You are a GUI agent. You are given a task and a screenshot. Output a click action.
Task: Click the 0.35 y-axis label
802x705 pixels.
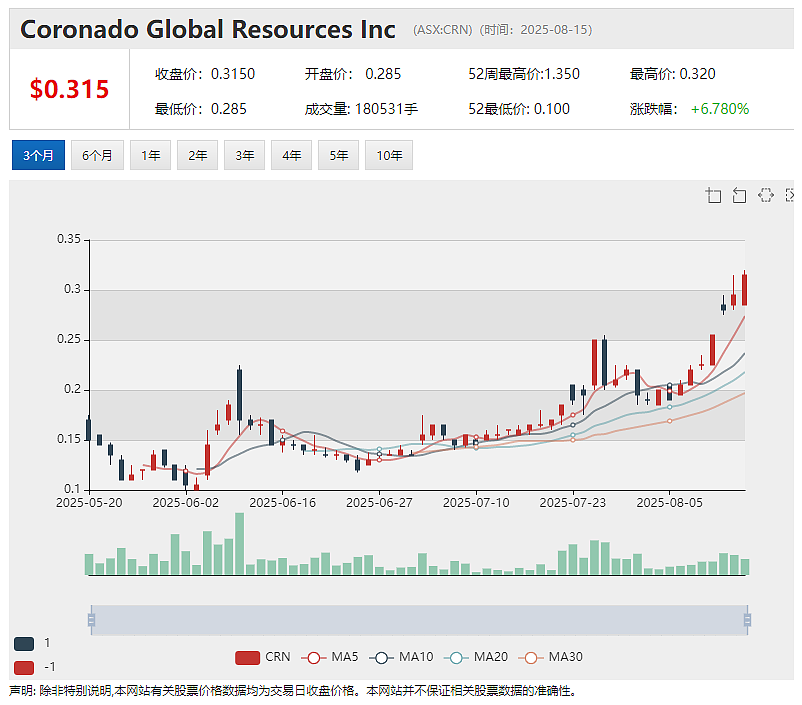pyautogui.click(x=69, y=239)
